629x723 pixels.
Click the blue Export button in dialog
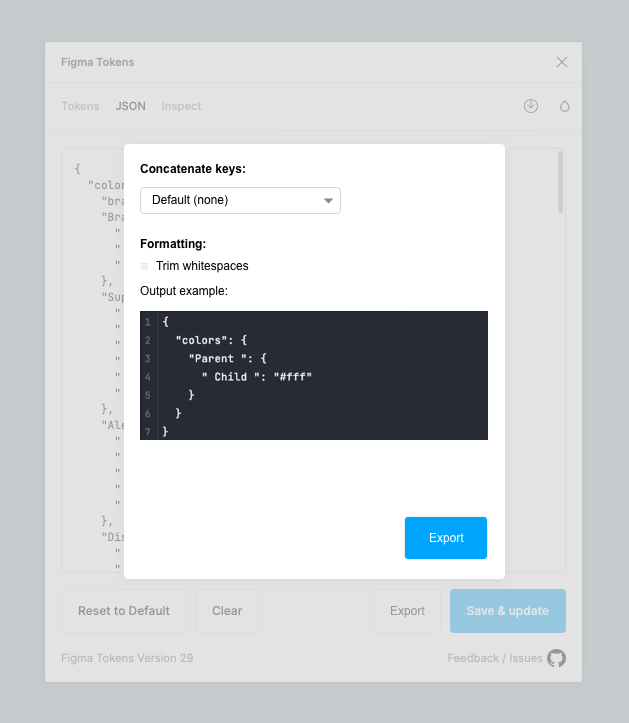[x=445, y=538]
